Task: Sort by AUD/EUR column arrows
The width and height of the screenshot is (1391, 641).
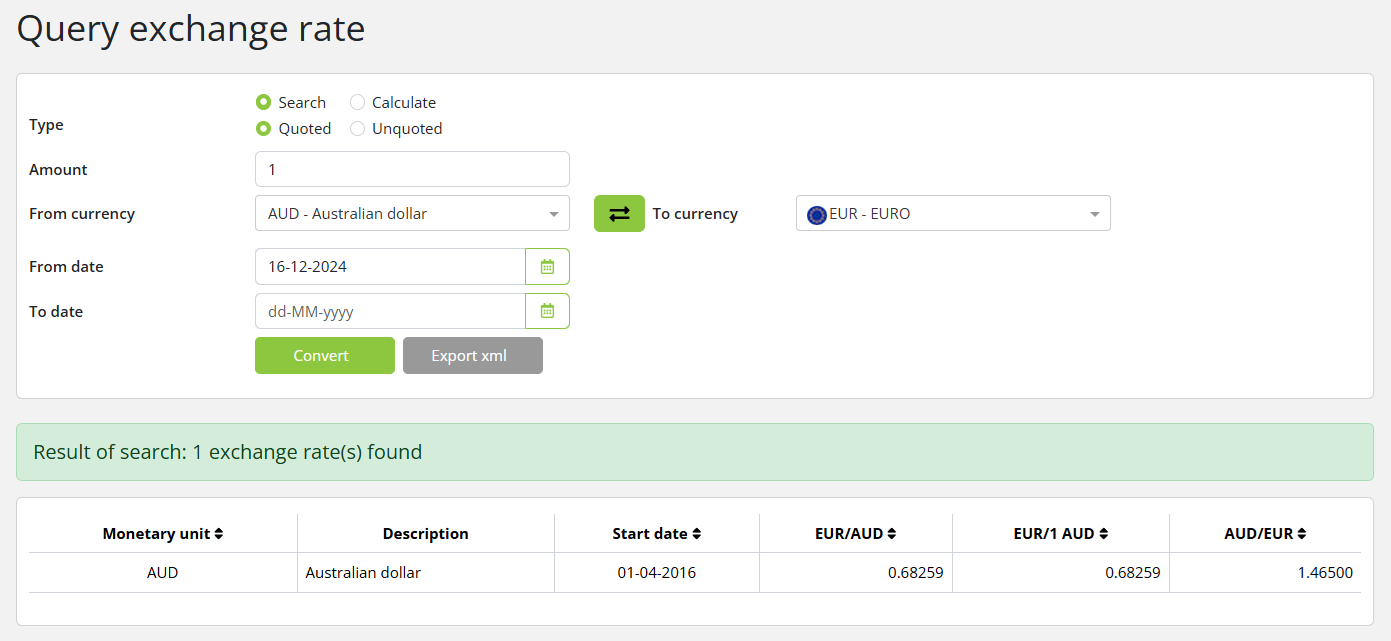Action: [1302, 534]
